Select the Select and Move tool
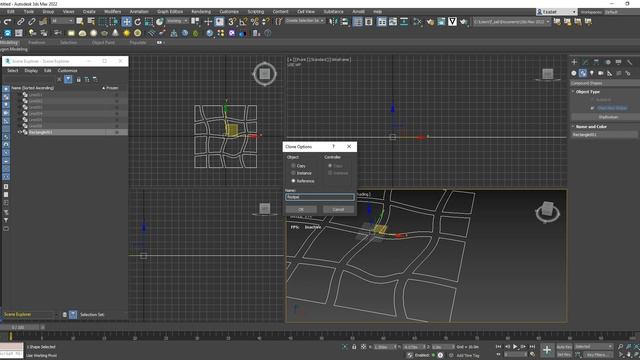This screenshot has width=640, height=360. [127, 22]
